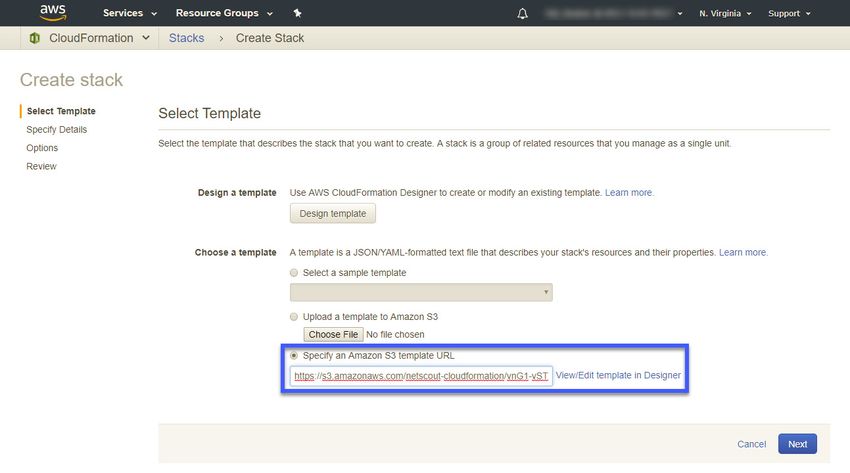Expand the CloudFormation service dropdown
The image size is (850, 473).
[99, 38]
